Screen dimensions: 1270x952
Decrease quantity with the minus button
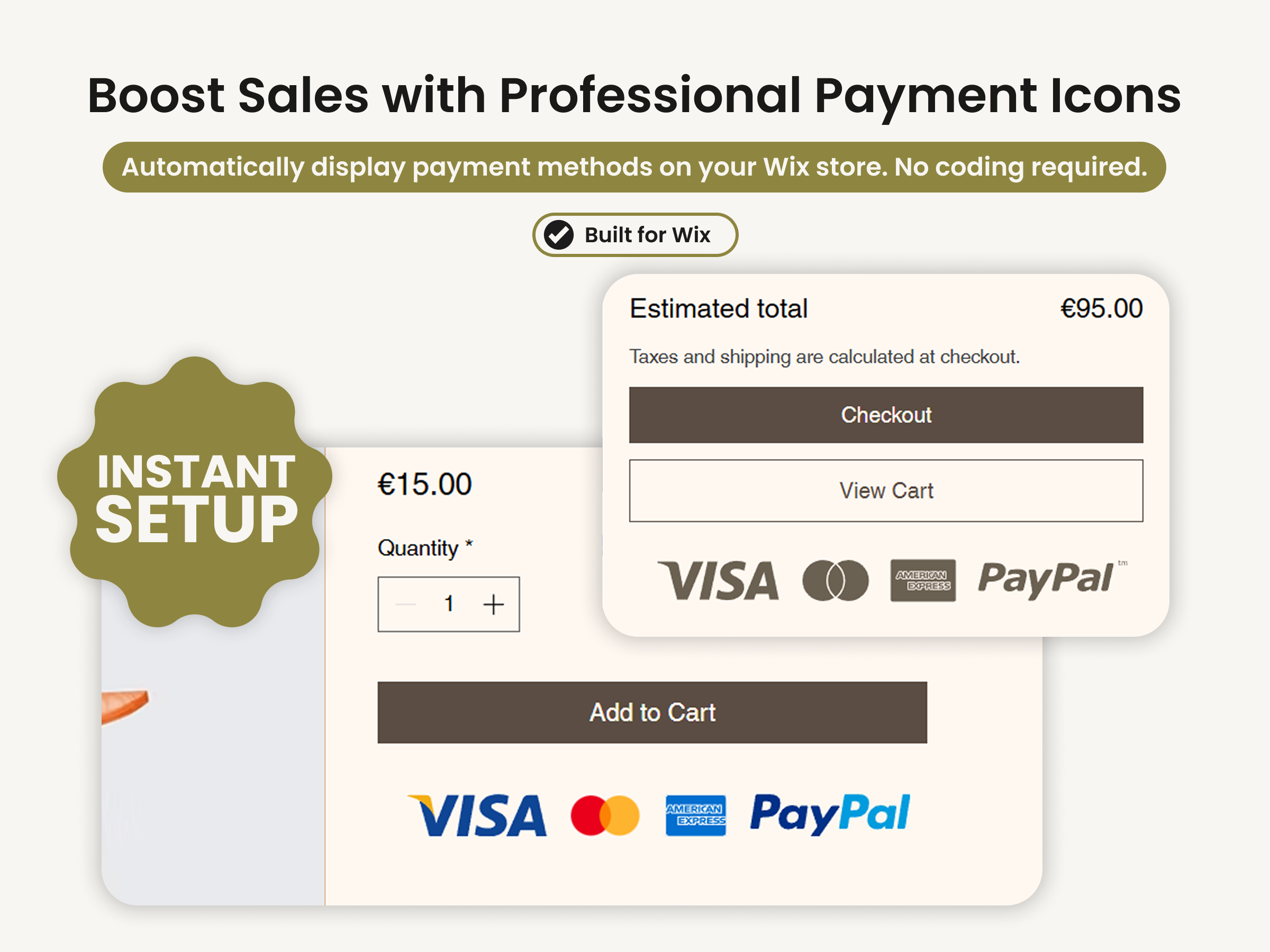click(x=406, y=604)
